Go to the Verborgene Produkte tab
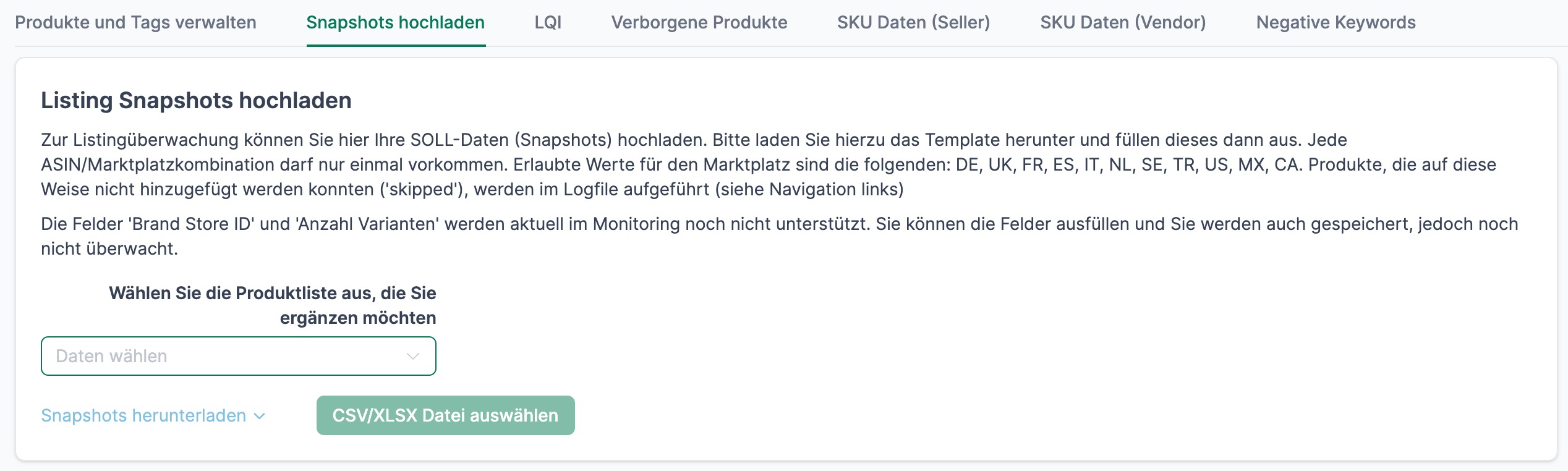The width and height of the screenshot is (1568, 471). (x=699, y=23)
